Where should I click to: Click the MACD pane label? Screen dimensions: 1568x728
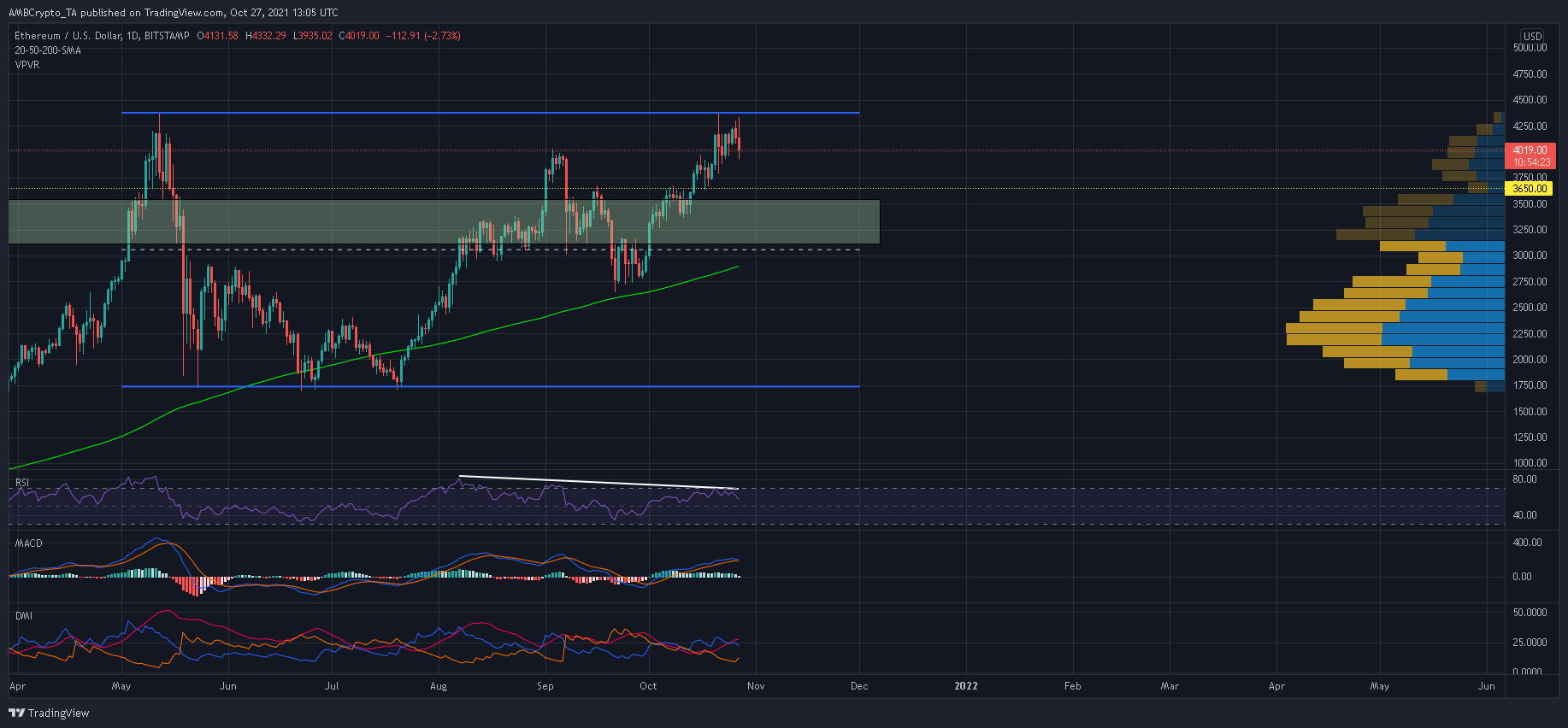[28, 543]
